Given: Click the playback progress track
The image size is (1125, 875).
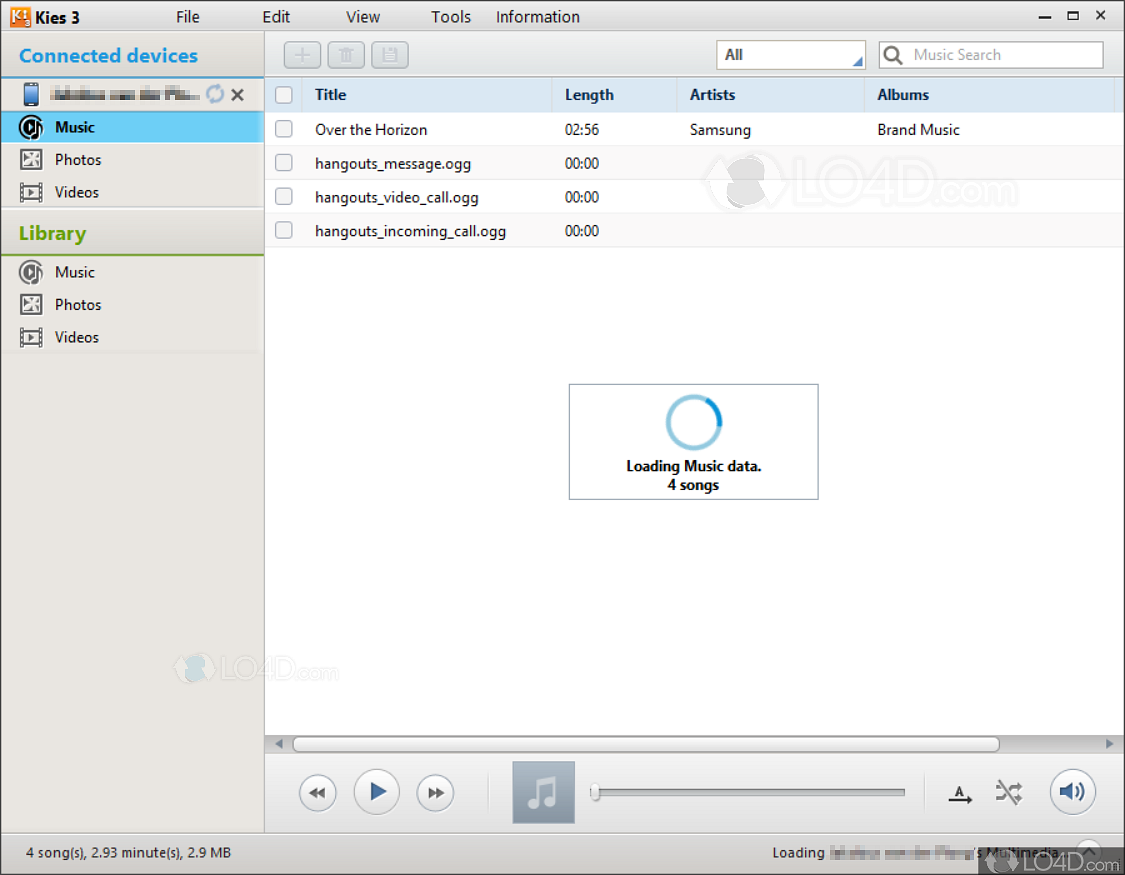Looking at the screenshot, I should [x=749, y=793].
